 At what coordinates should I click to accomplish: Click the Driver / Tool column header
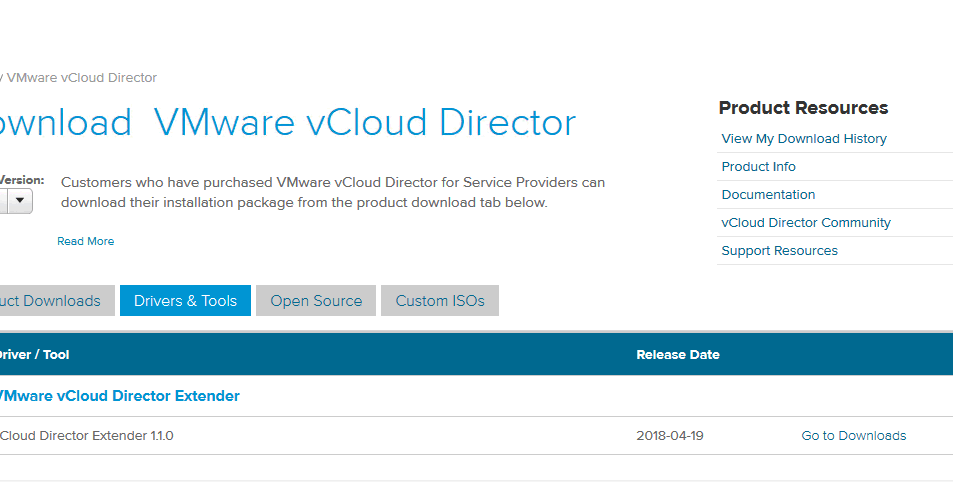coord(34,355)
